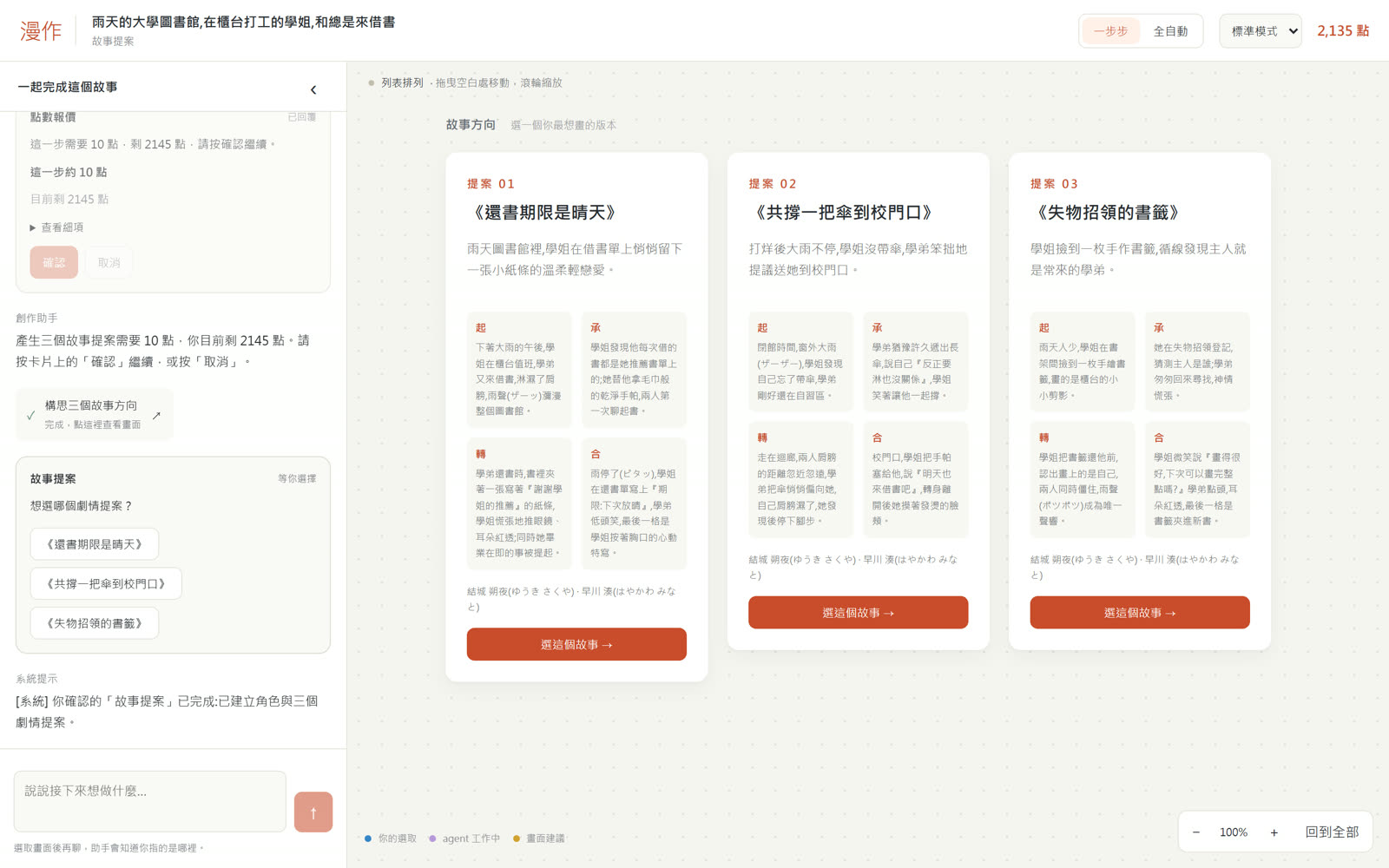Choose 《還書期限是晴天》 option in sidebar

[95, 544]
